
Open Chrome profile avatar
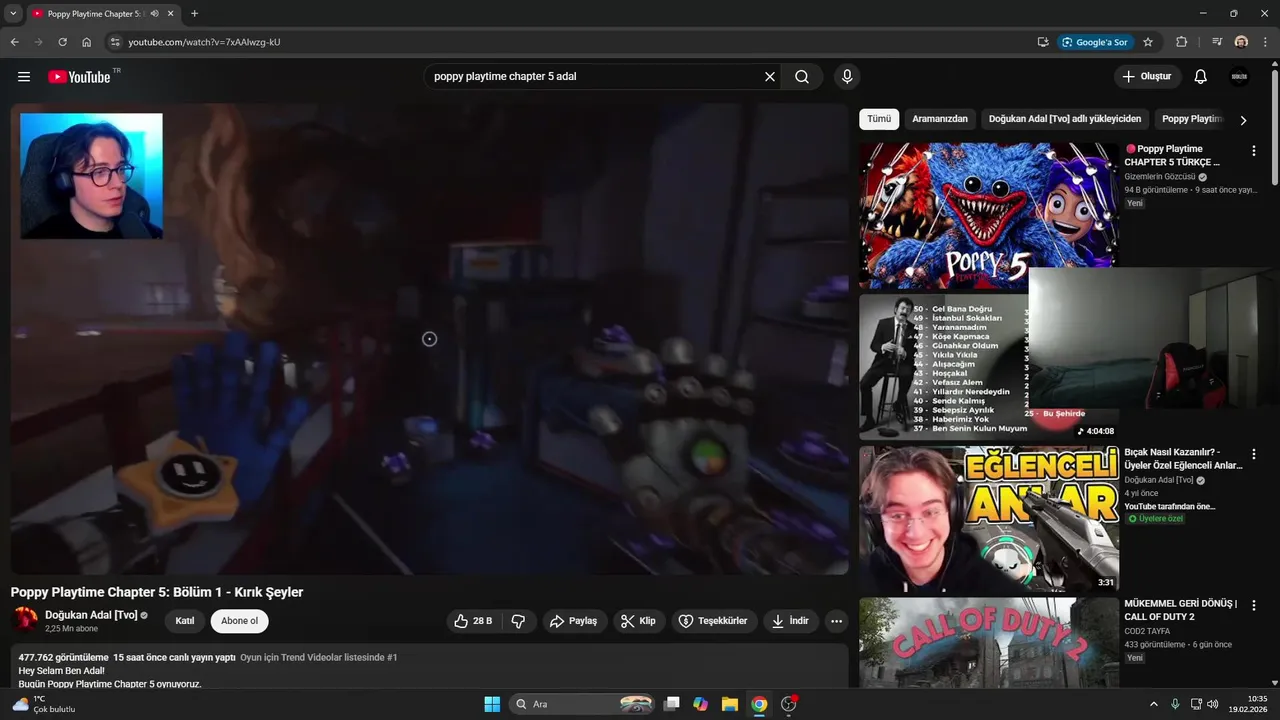pos(1241,42)
